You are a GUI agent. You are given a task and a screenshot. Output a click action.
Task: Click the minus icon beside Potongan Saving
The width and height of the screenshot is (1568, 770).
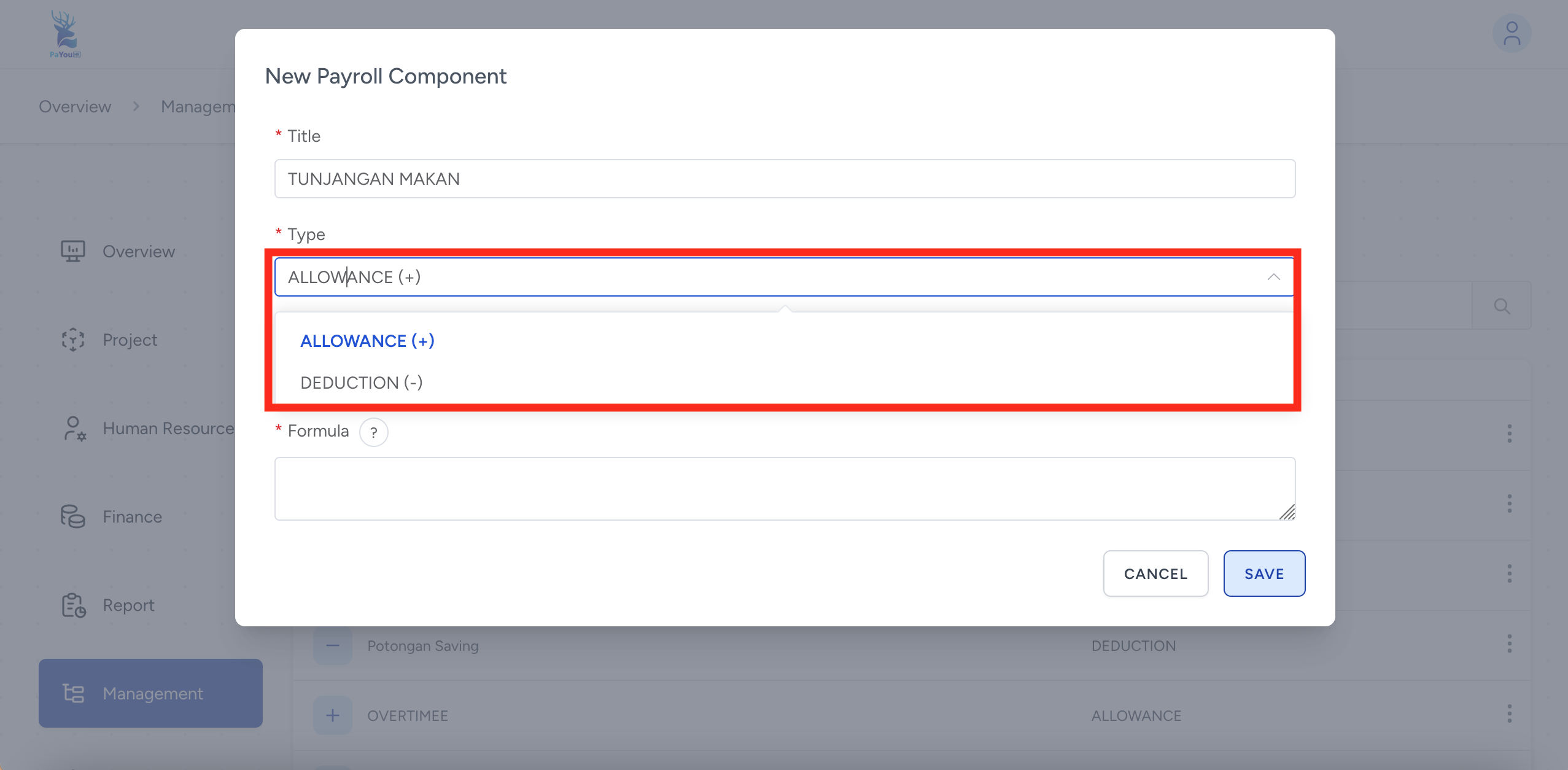332,645
